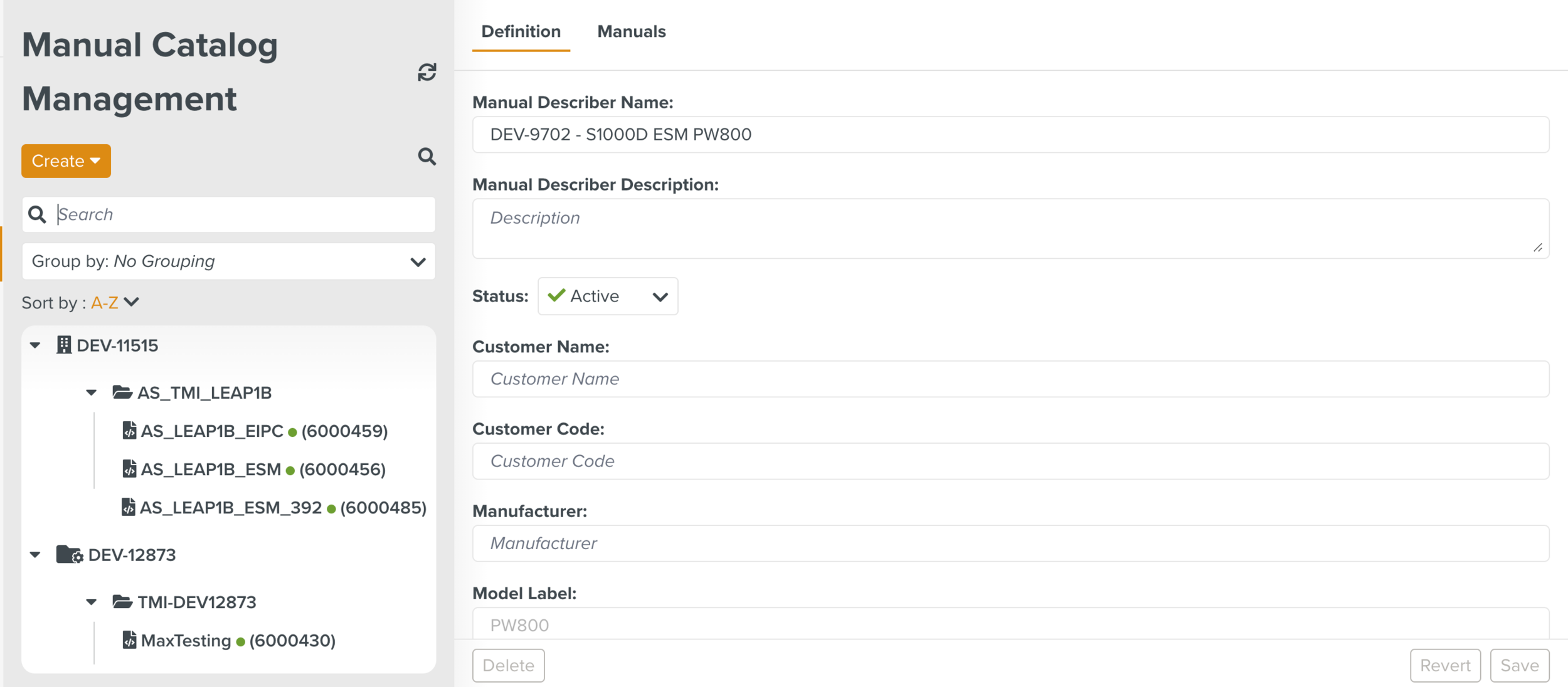Open the Create button menu
The image size is (1568, 687).
click(x=66, y=161)
